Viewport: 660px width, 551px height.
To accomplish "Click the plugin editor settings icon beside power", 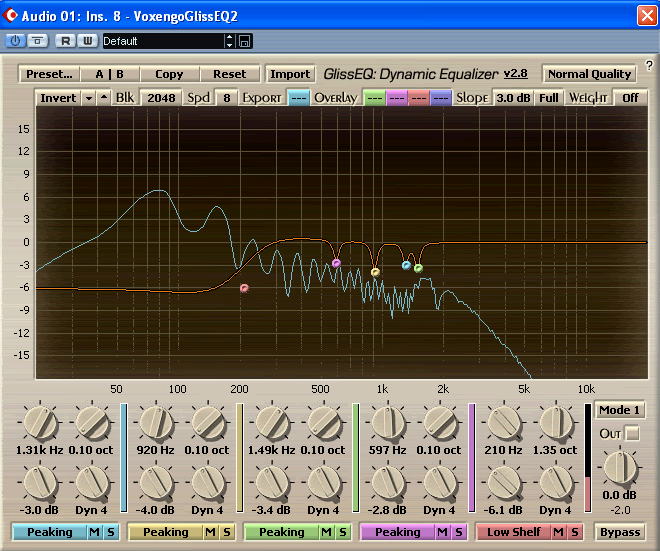I will pyautogui.click(x=38, y=41).
